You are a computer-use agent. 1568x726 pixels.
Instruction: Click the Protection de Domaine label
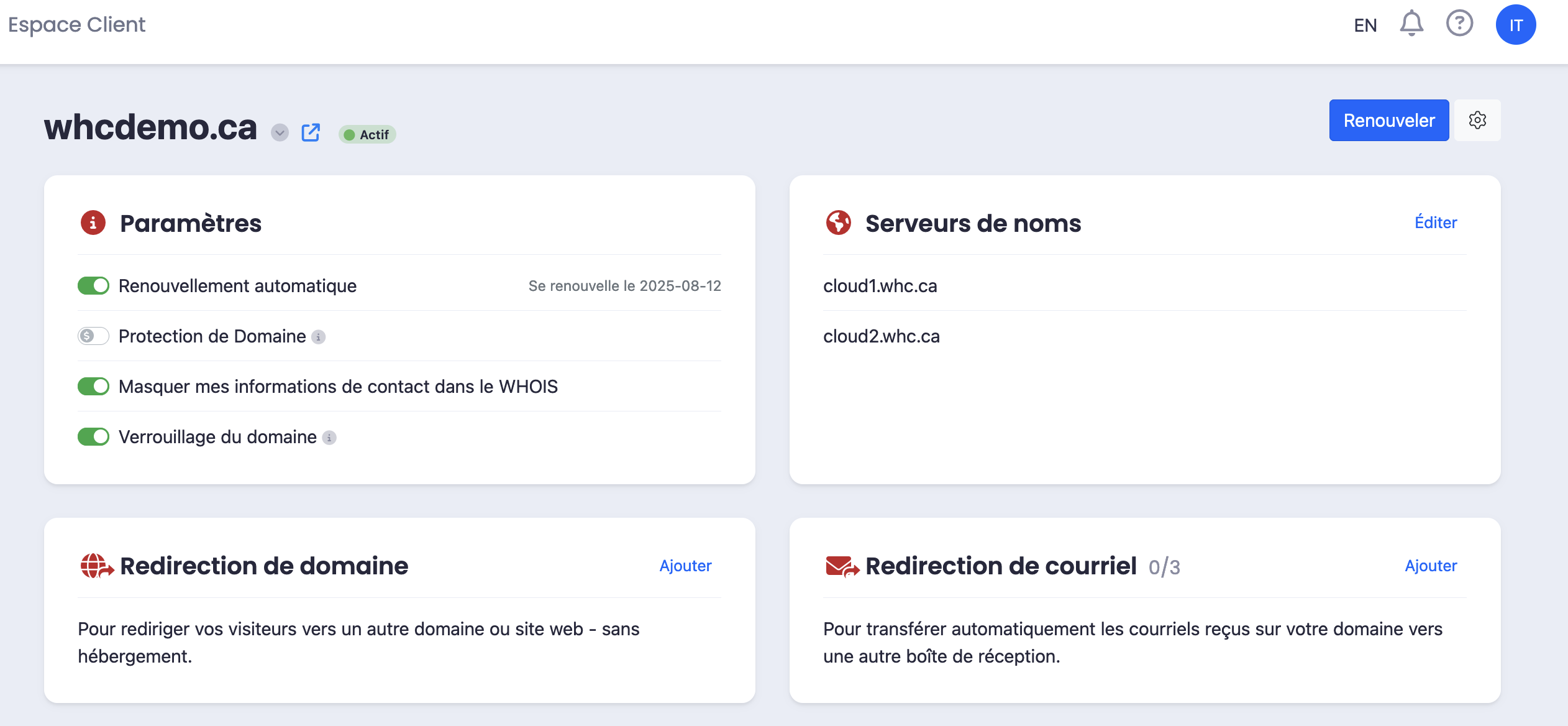pyautogui.click(x=212, y=336)
